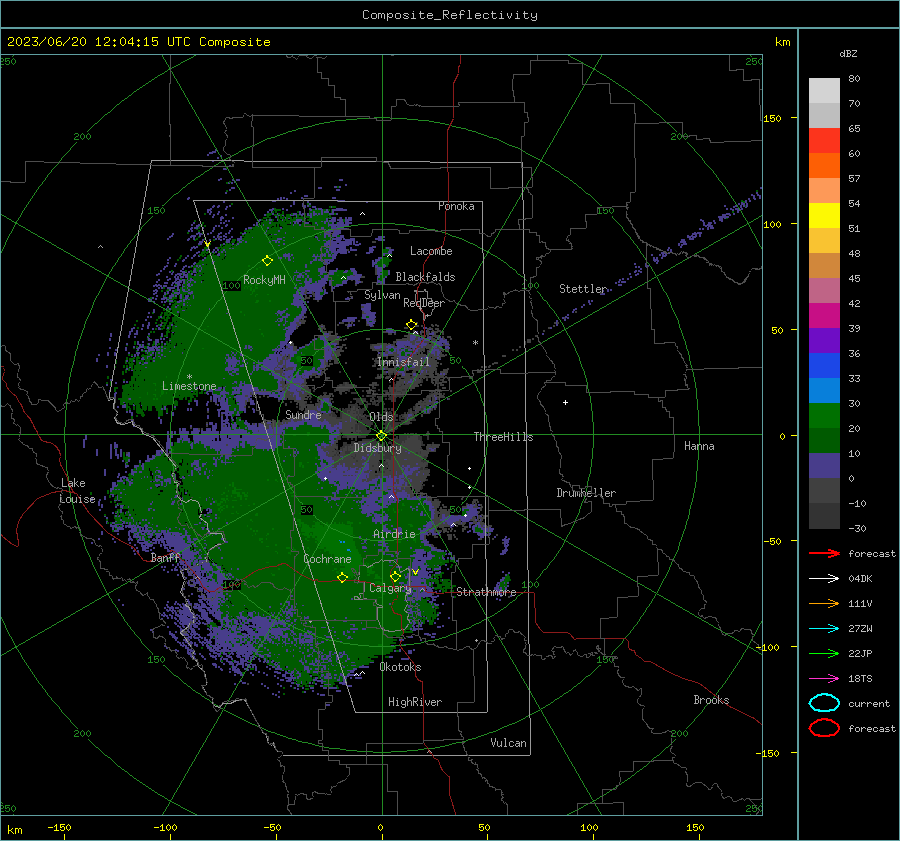The width and height of the screenshot is (900, 841).
Task: Click the dBZ legend heading
Action: (x=848, y=53)
